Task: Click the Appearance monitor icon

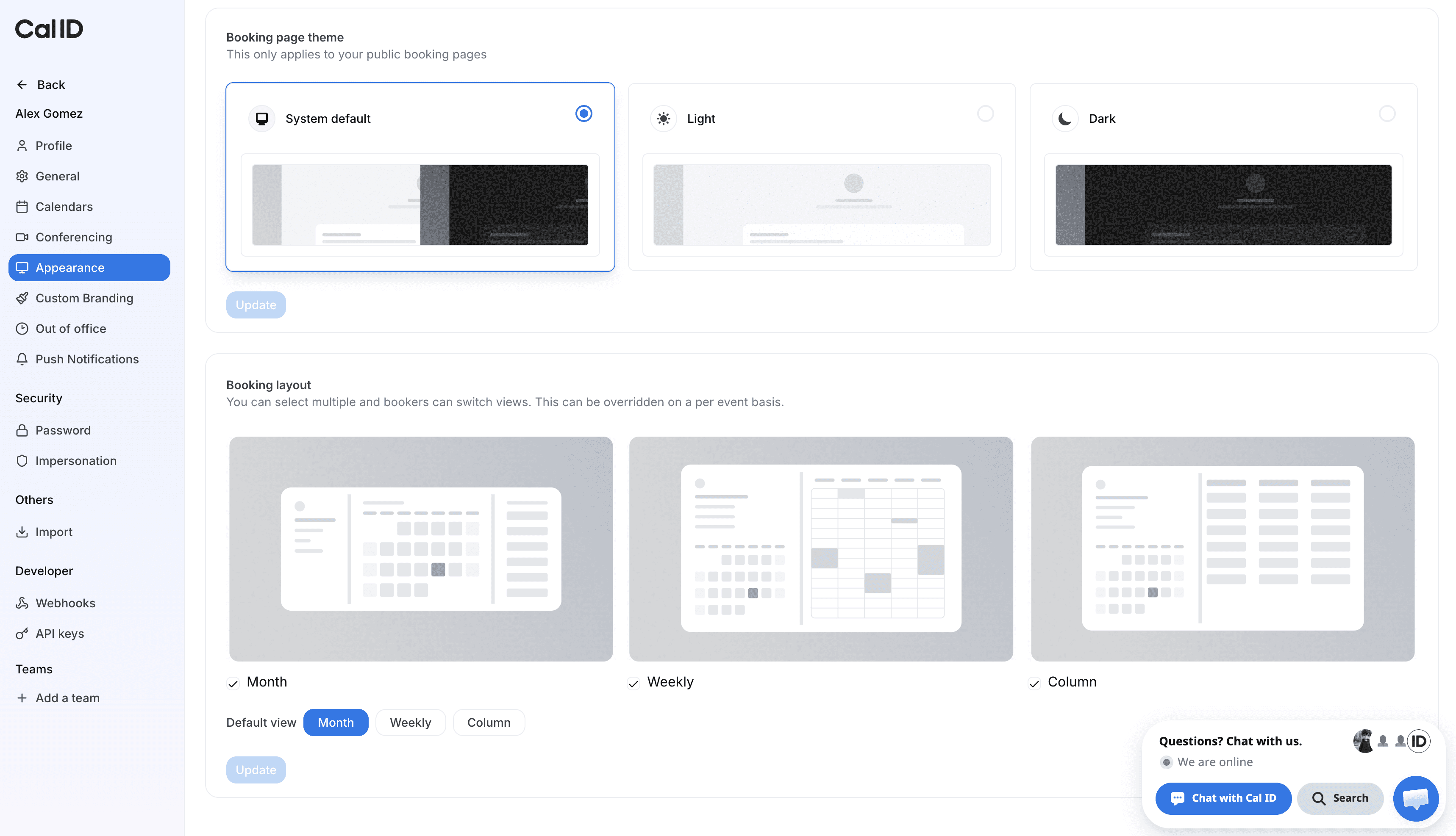Action: pos(22,267)
